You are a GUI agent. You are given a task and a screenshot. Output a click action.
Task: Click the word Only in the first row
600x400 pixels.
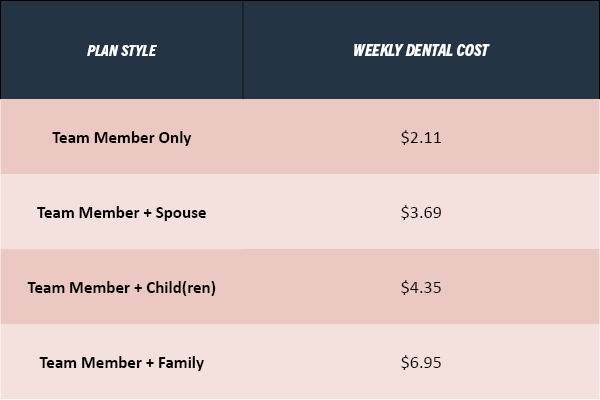[175, 138]
